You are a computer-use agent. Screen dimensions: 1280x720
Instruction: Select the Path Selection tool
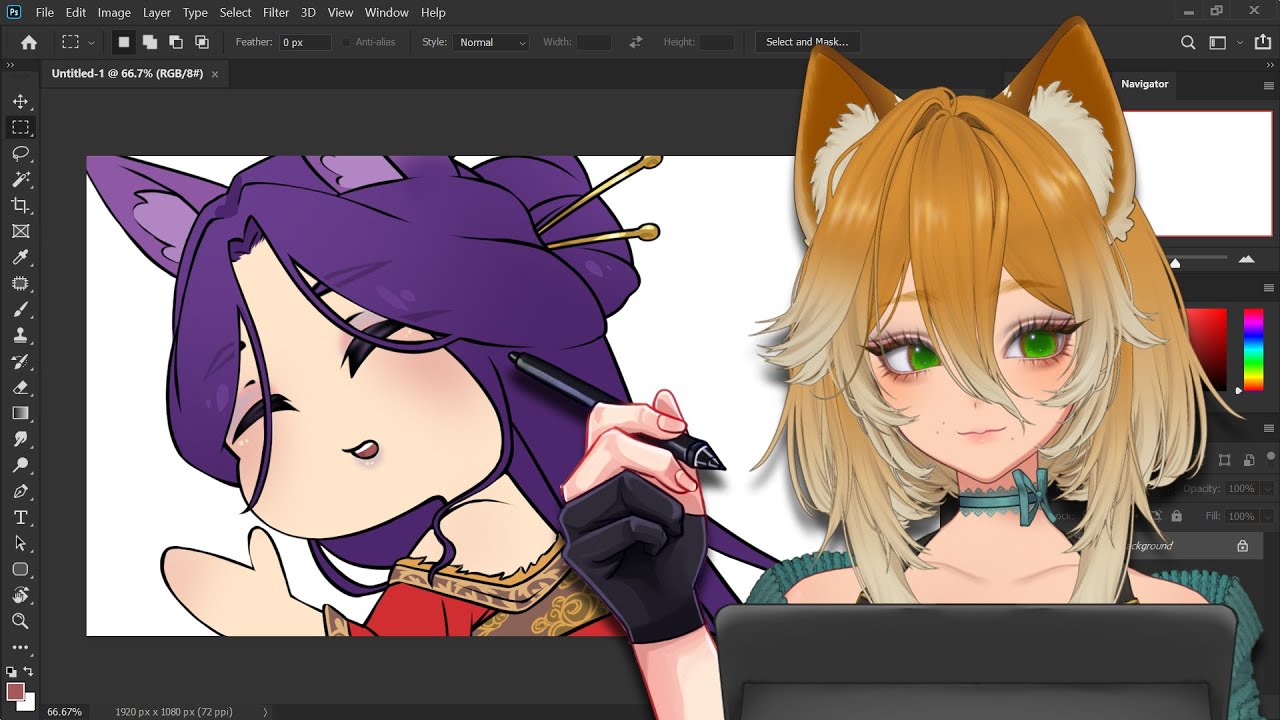pos(20,543)
